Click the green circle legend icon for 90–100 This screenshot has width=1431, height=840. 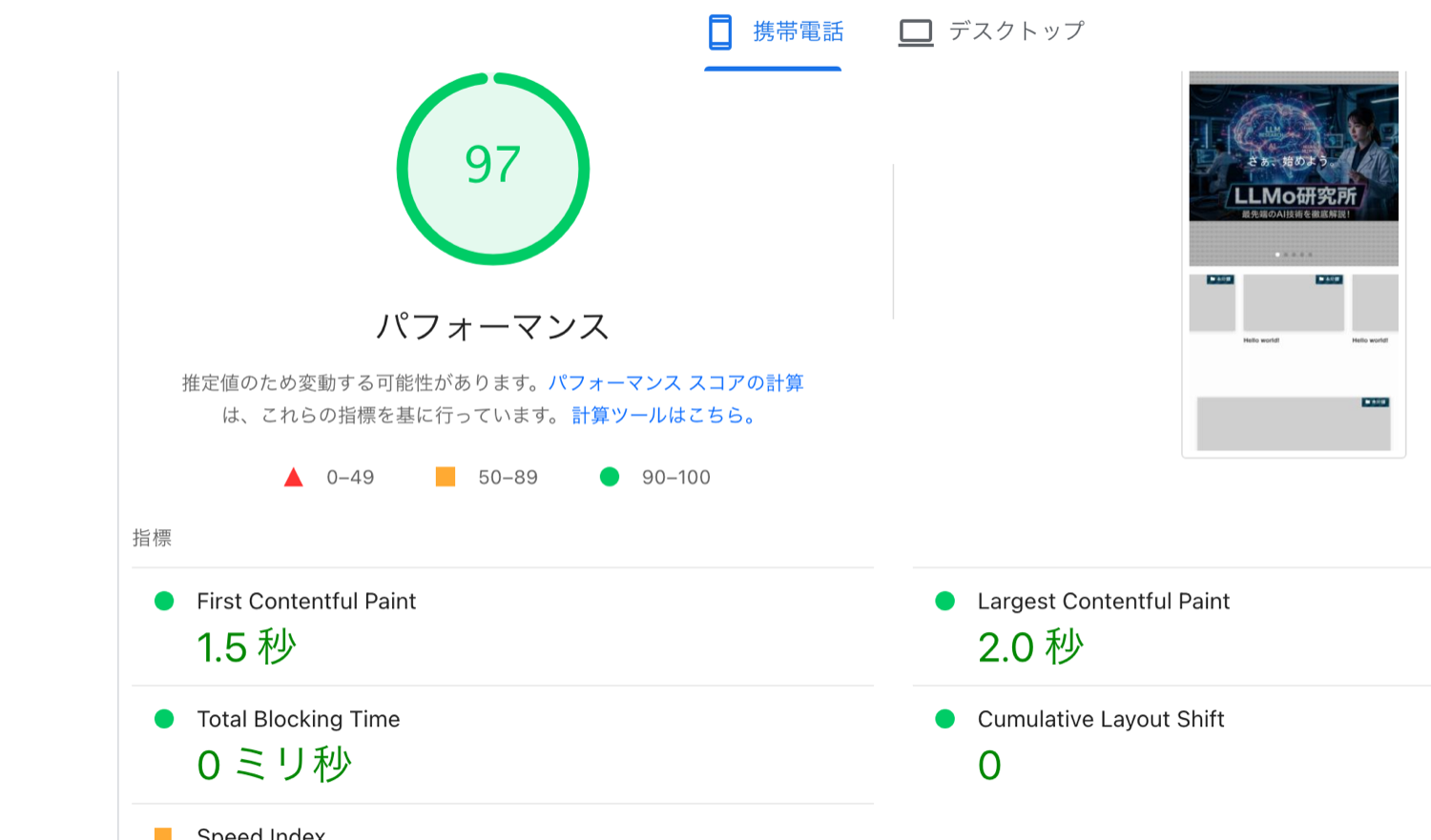(x=610, y=476)
